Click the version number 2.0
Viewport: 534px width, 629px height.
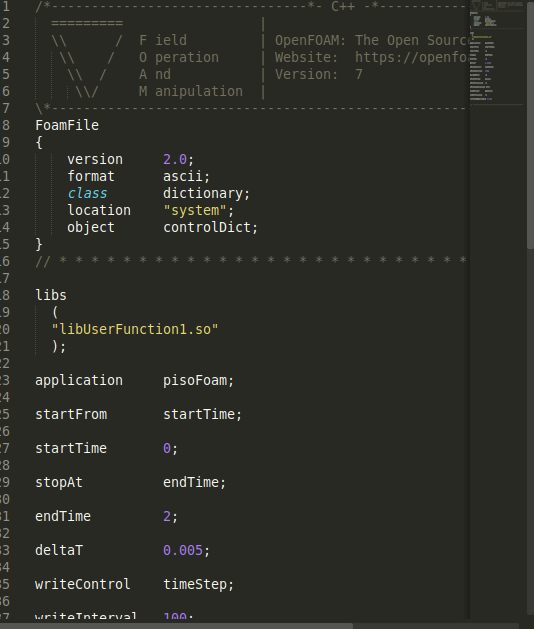coord(175,159)
